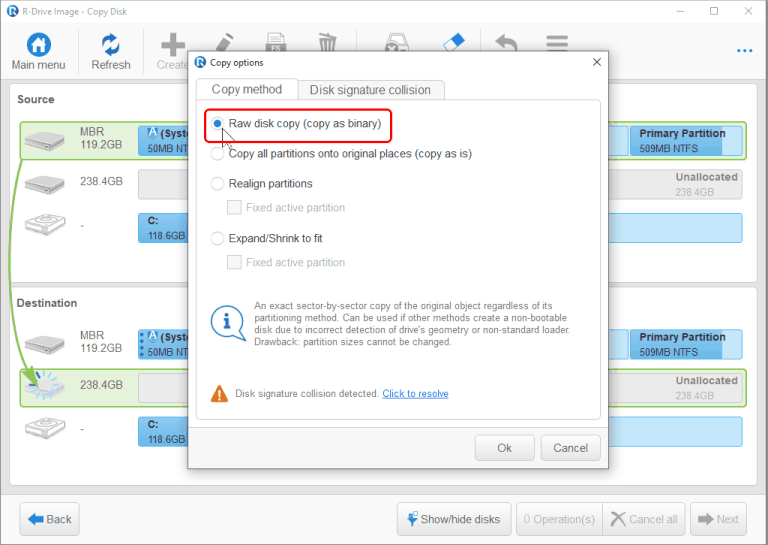Click the Create plus icon
The image size is (768, 545).
(172, 45)
